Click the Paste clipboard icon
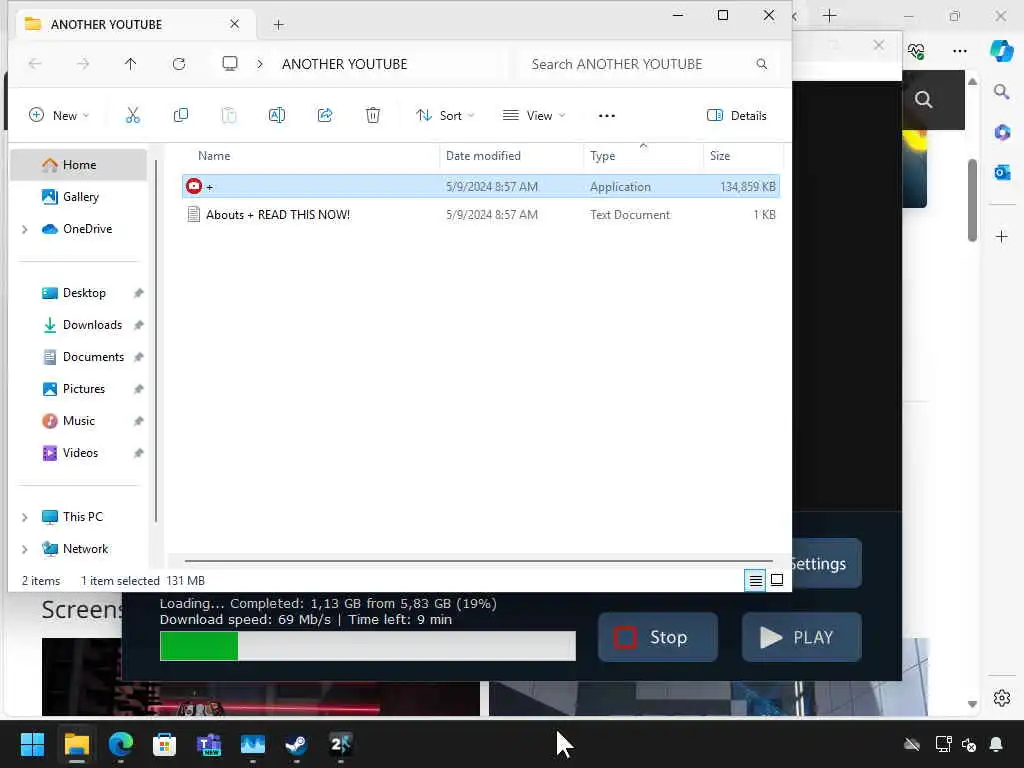This screenshot has width=1024, height=768. 229,116
